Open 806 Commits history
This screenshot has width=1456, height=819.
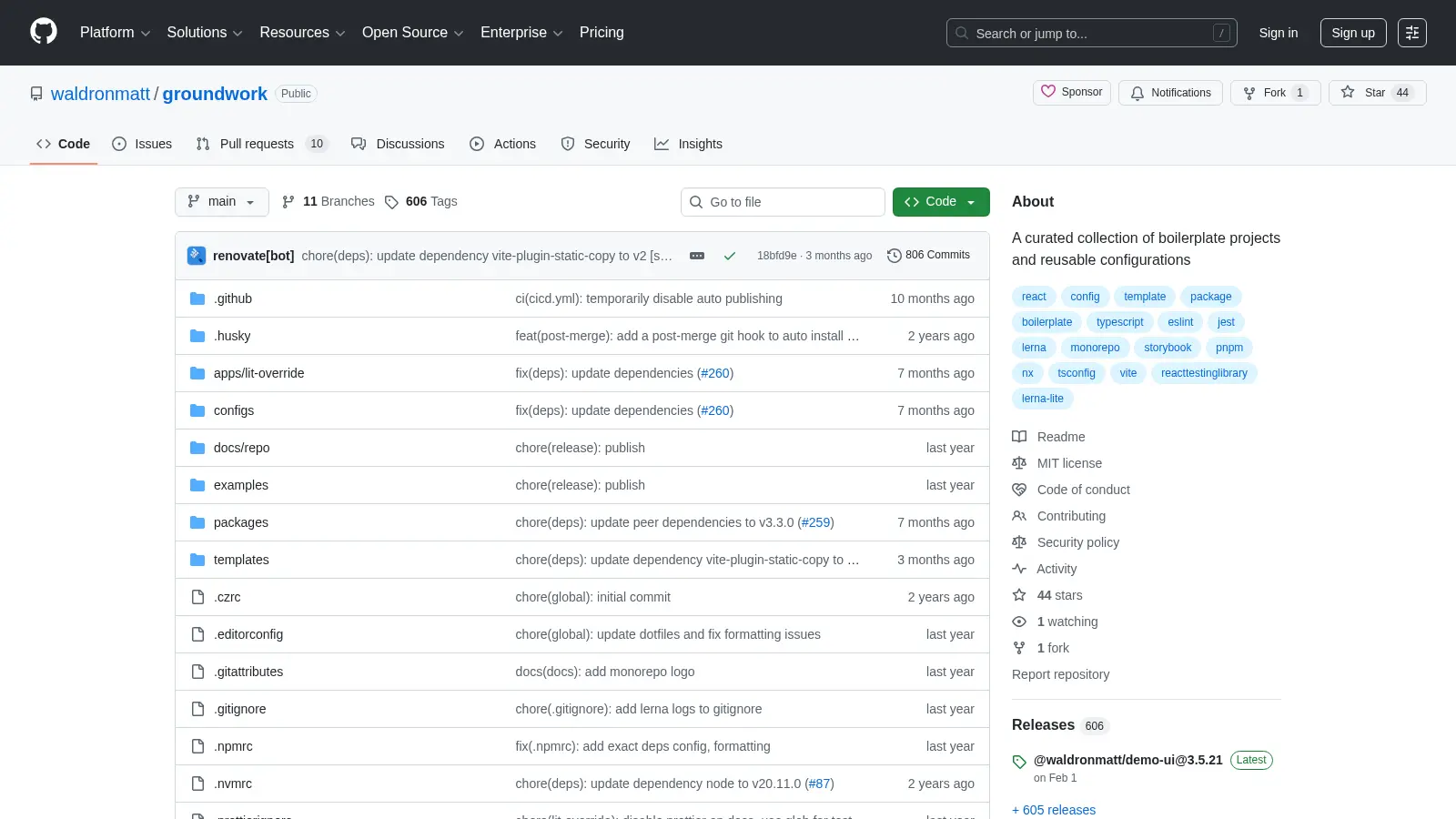928,256
